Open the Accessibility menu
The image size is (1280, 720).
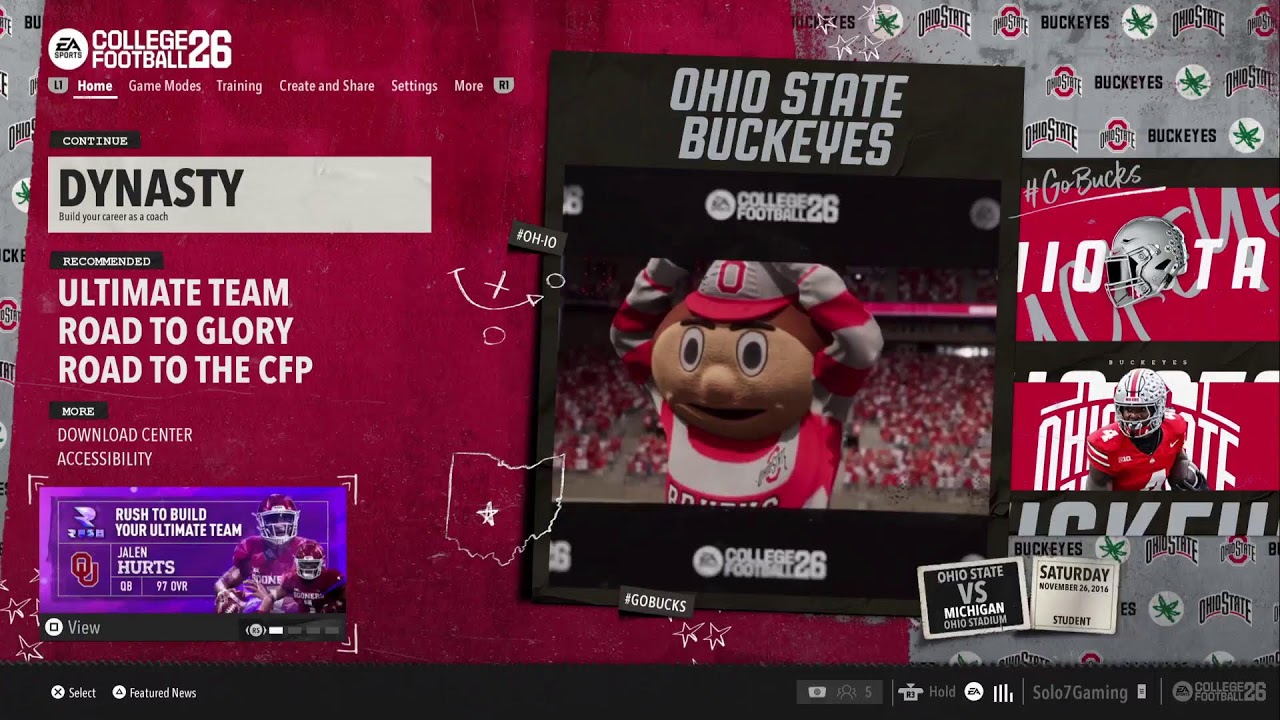pos(105,459)
